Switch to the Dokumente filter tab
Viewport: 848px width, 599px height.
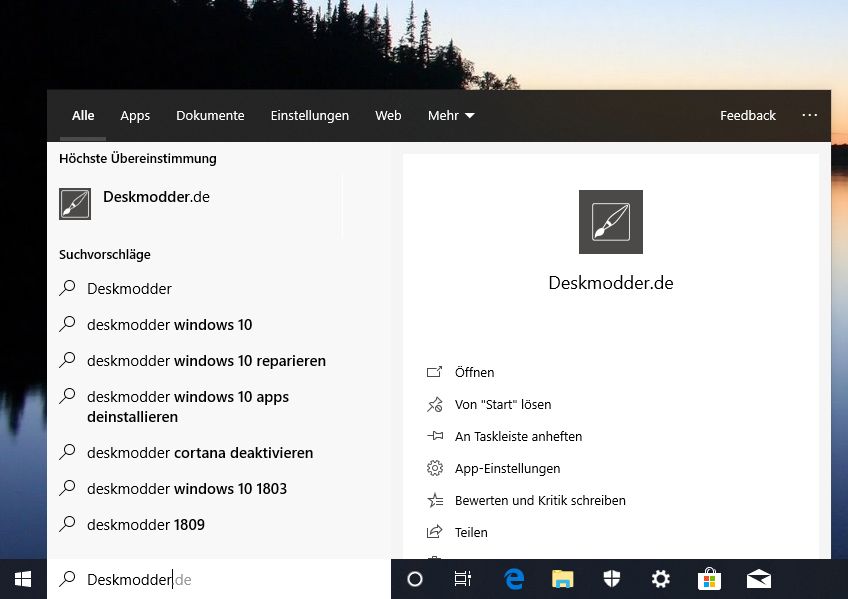tap(210, 116)
